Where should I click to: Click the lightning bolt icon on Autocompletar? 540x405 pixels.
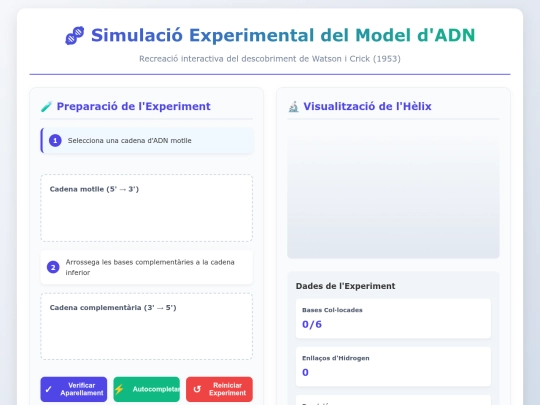click(x=119, y=389)
